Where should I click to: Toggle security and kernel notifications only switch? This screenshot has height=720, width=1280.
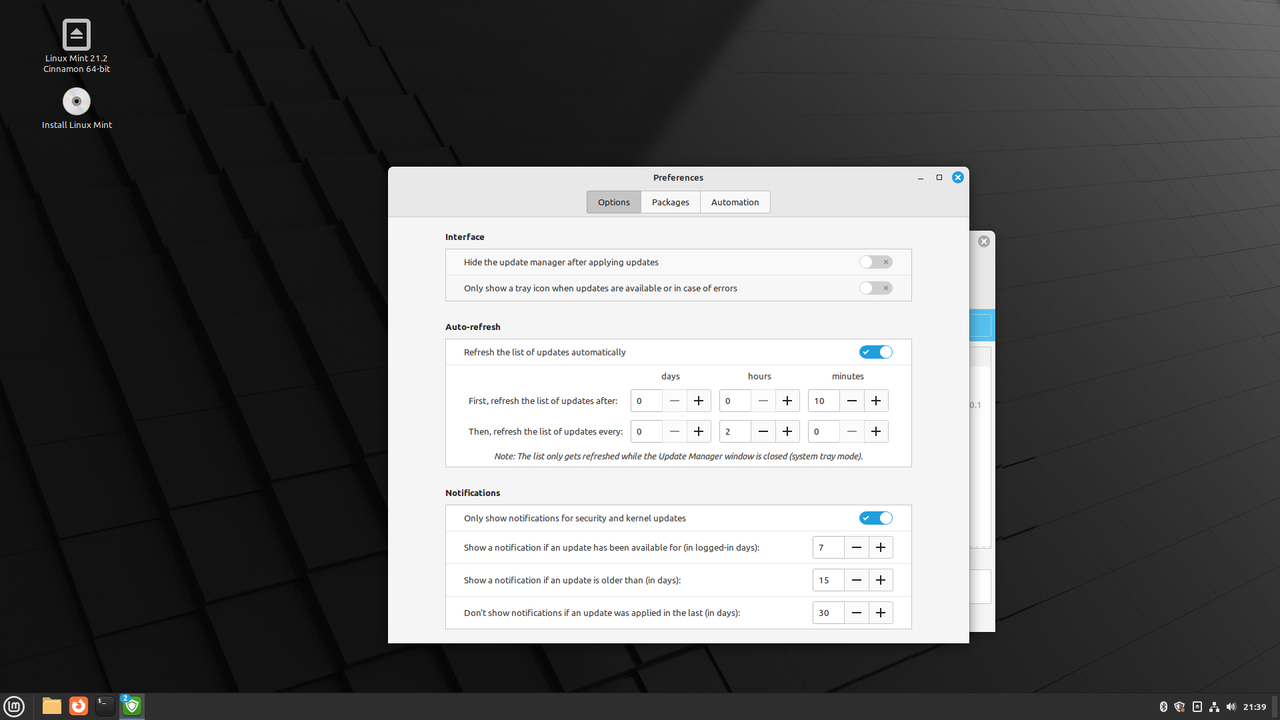pos(876,518)
